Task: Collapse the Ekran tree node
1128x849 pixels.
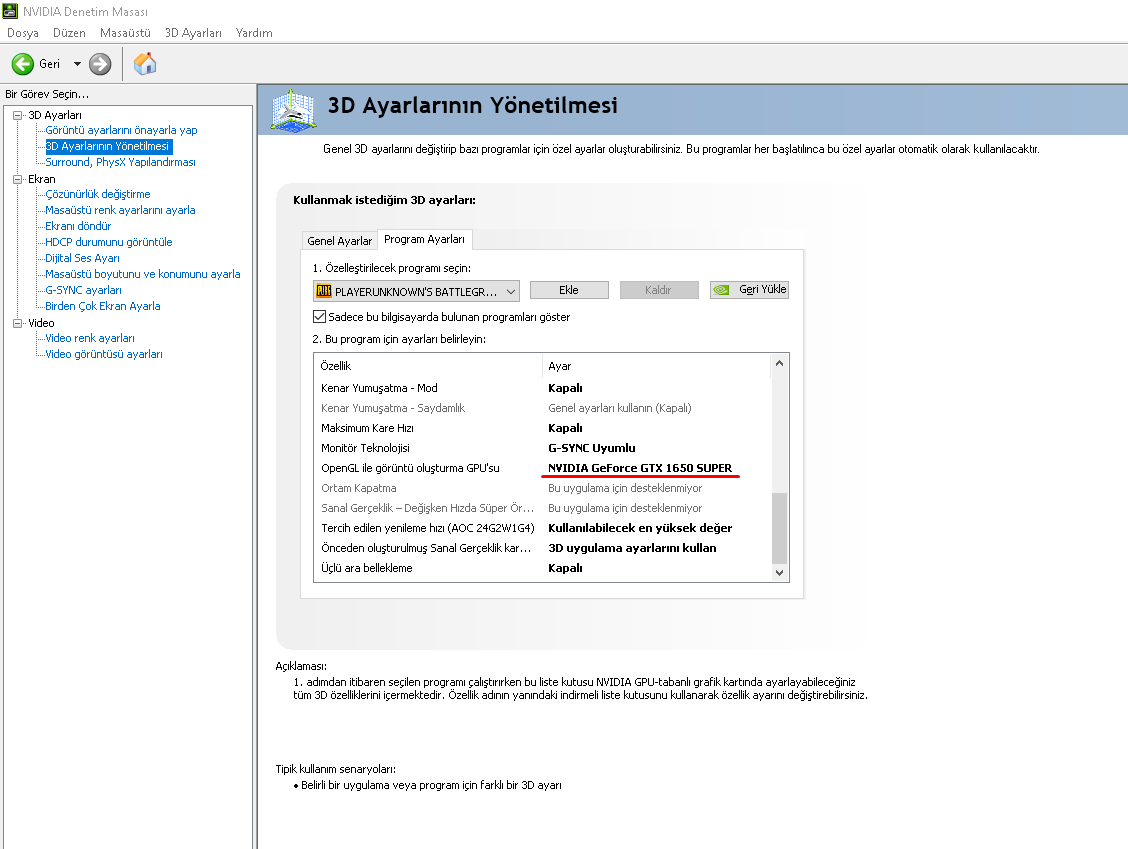Action: click(17, 179)
